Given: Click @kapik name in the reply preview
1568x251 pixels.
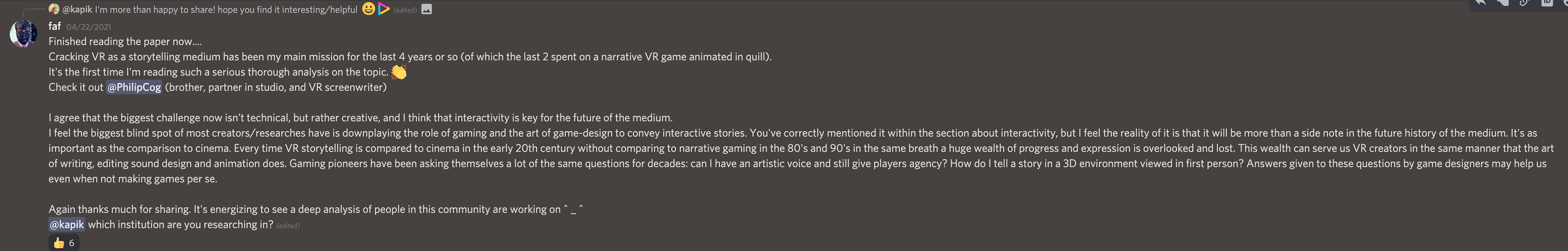Looking at the screenshot, I should coord(77,9).
